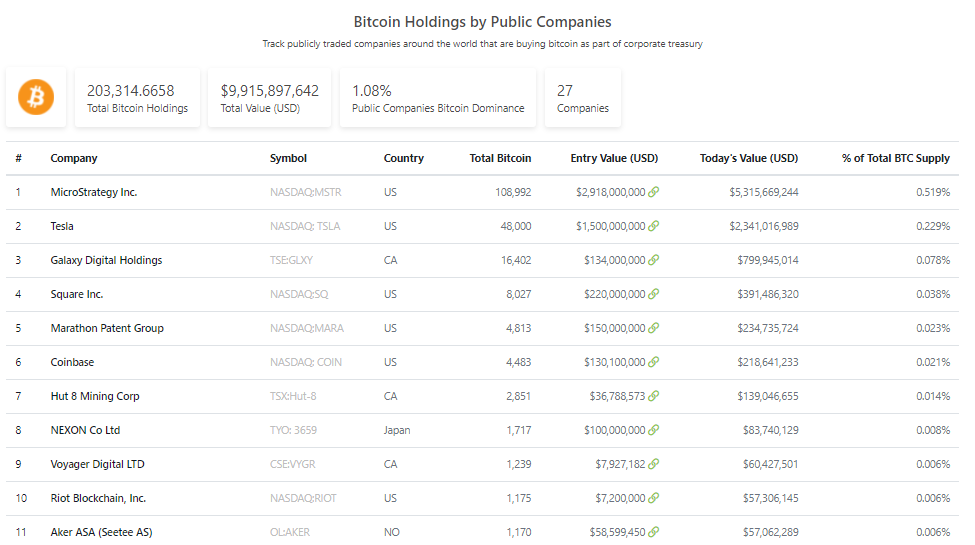Click the TSX:Hut-8 ticker symbol
Image resolution: width=975 pixels, height=545 pixels.
tap(293, 396)
